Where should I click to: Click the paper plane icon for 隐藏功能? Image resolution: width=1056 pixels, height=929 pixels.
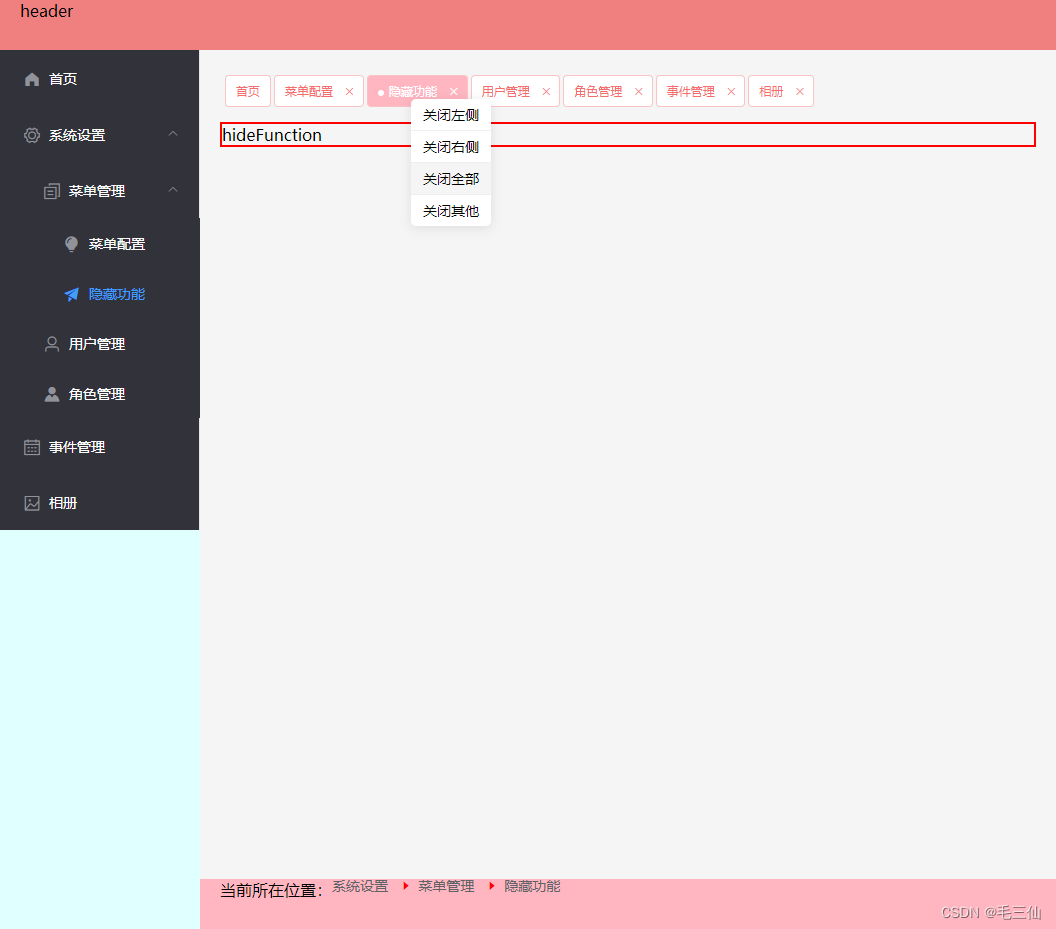[x=70, y=293]
